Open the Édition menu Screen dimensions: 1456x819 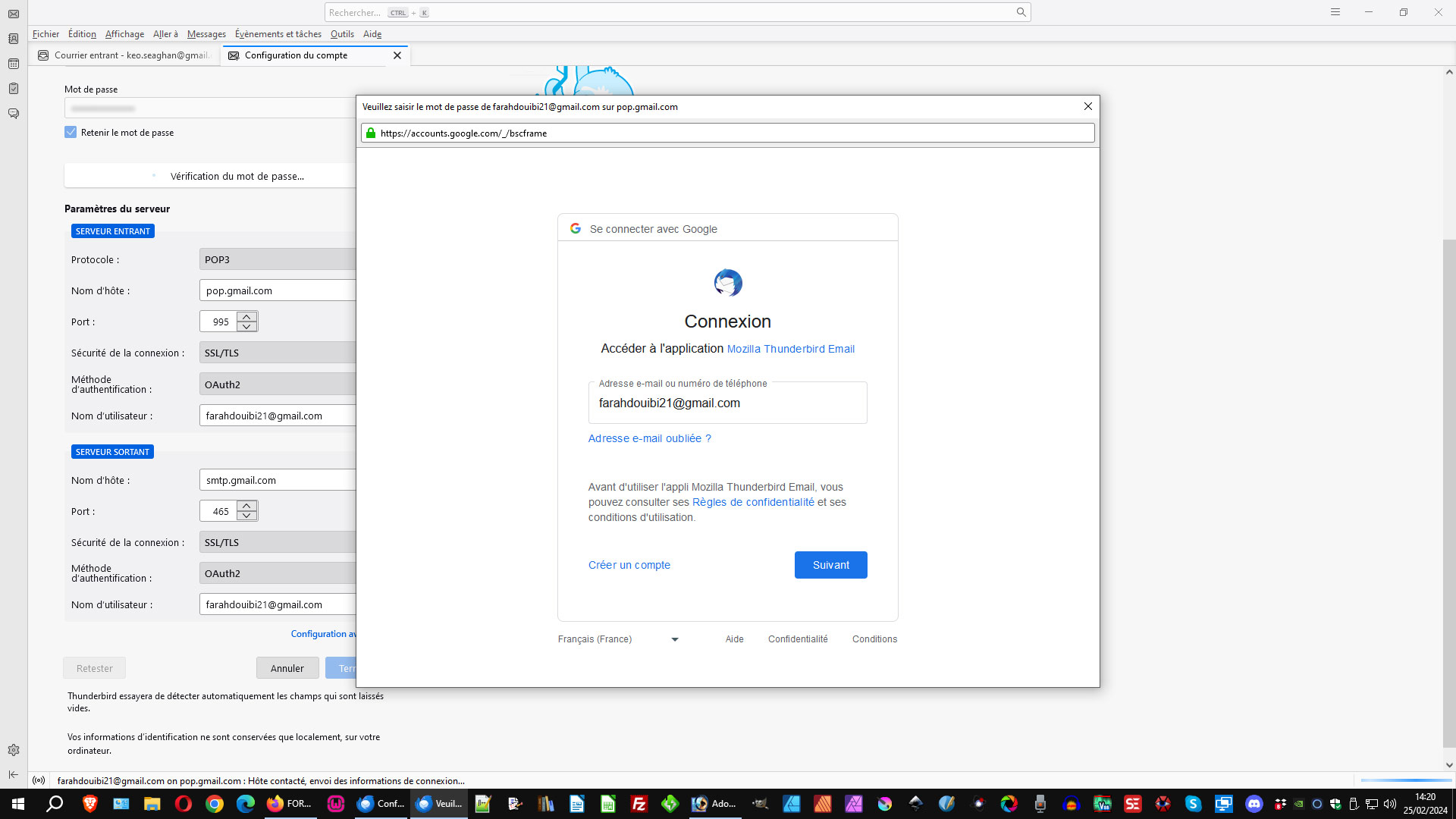(82, 34)
